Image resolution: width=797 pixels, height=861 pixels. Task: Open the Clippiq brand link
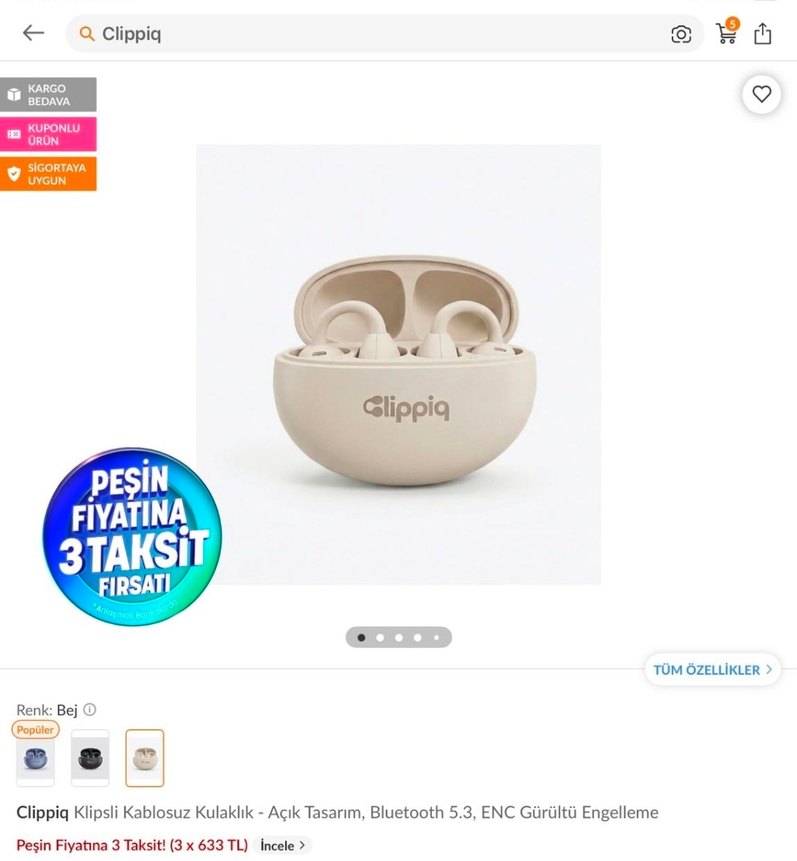pyautogui.click(x=42, y=812)
